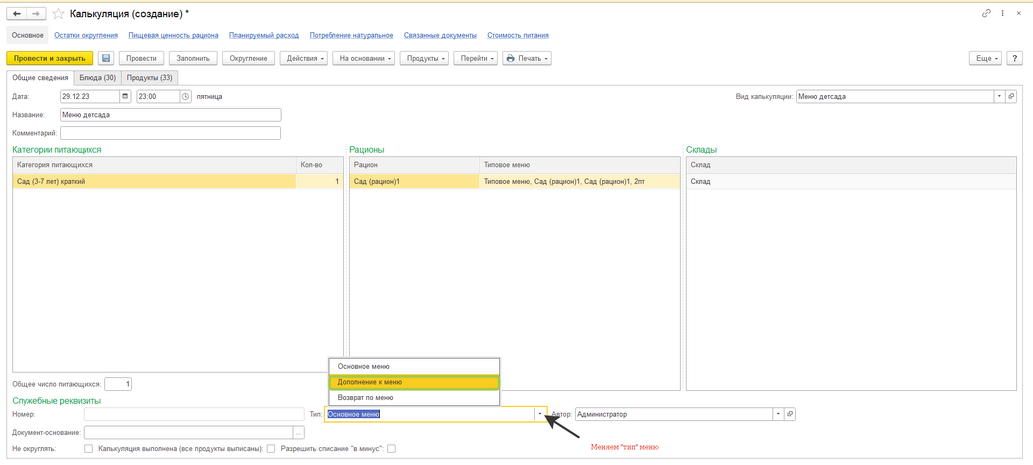Viewport: 1033px width, 465px height.
Task: Toggle the Не округлять checkbox
Action: 88,449
